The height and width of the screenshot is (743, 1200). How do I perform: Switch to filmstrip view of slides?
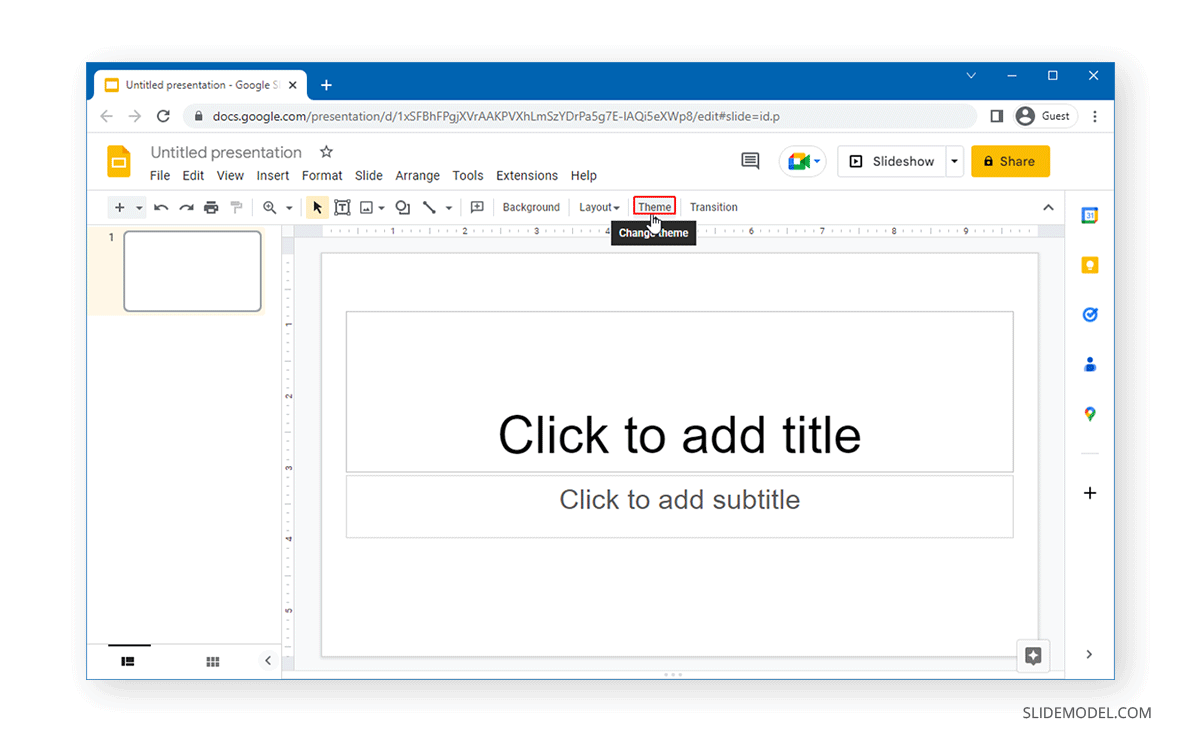pyautogui.click(x=128, y=661)
